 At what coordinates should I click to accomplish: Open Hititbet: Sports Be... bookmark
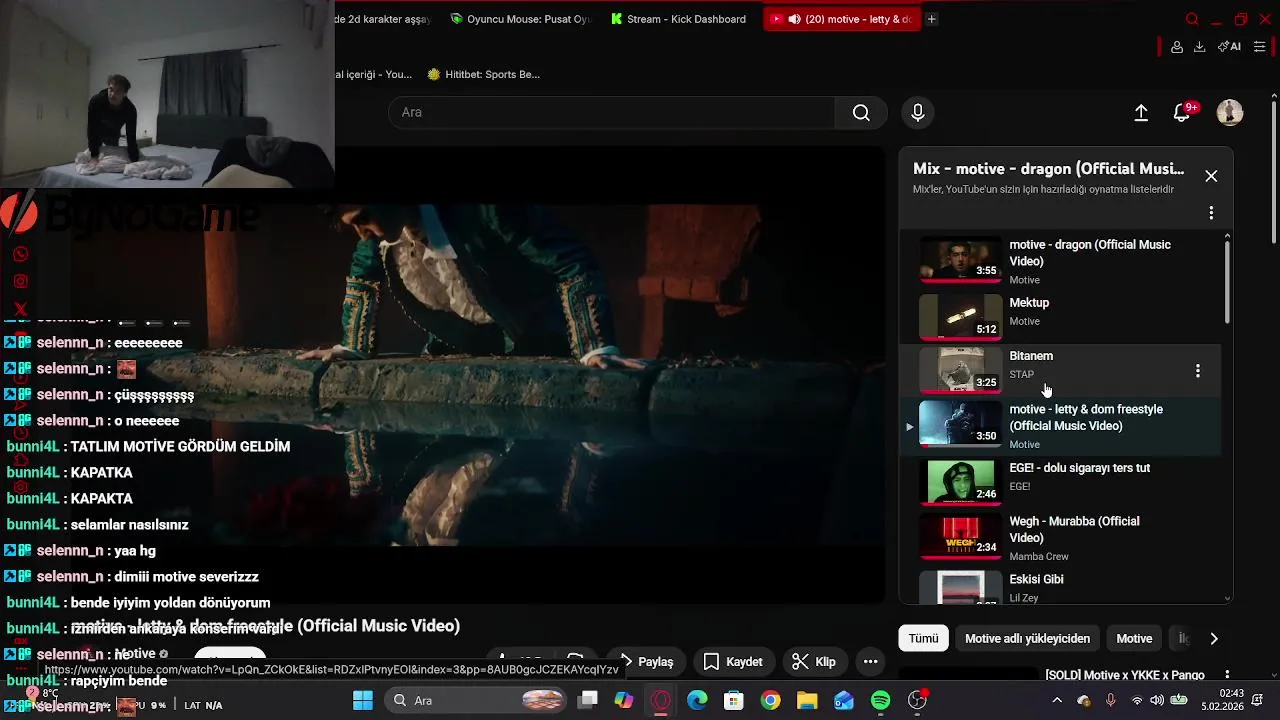pyautogui.click(x=483, y=74)
